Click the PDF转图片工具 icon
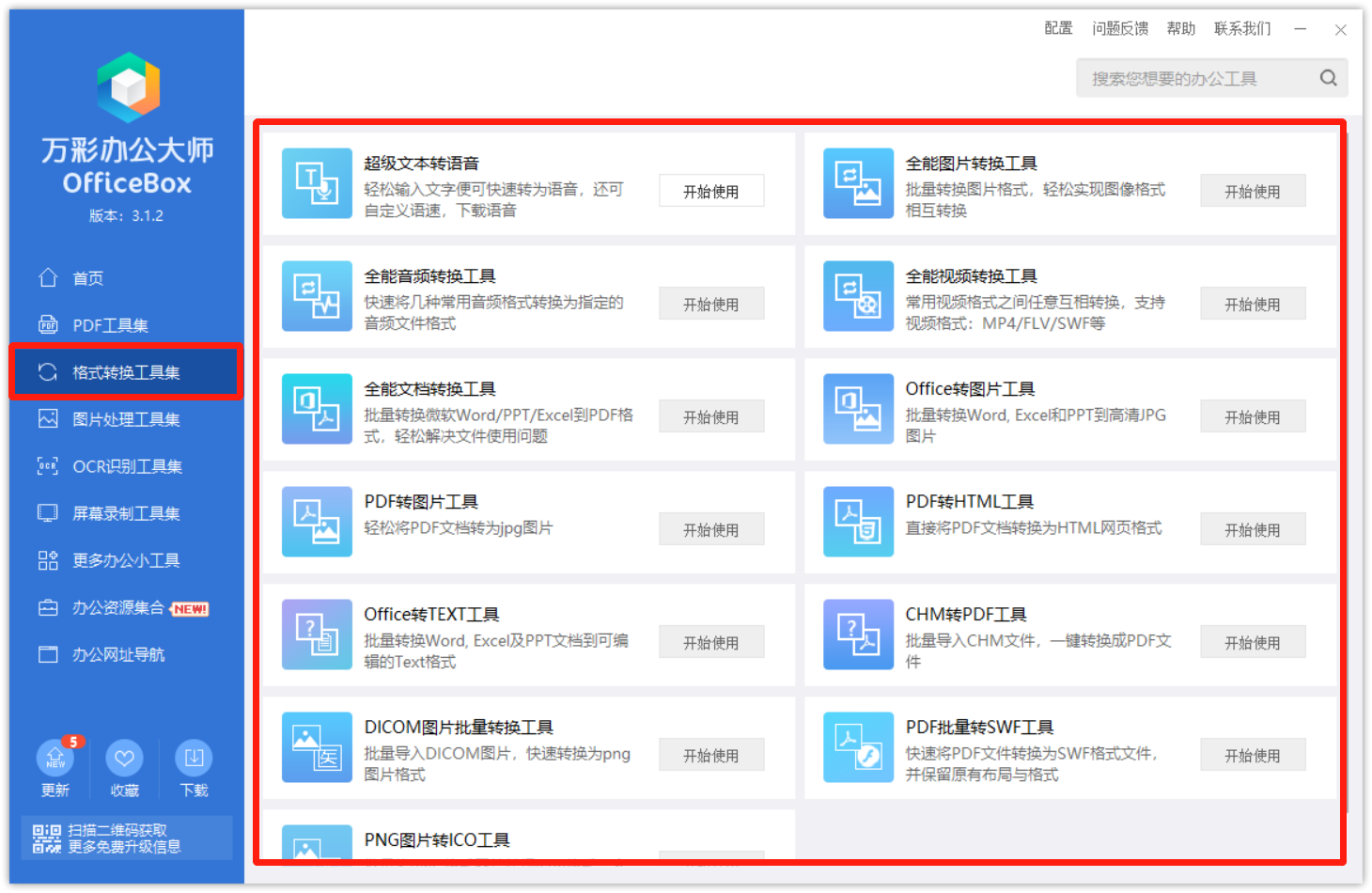Screen dimensions: 1372x893 pos(317,522)
